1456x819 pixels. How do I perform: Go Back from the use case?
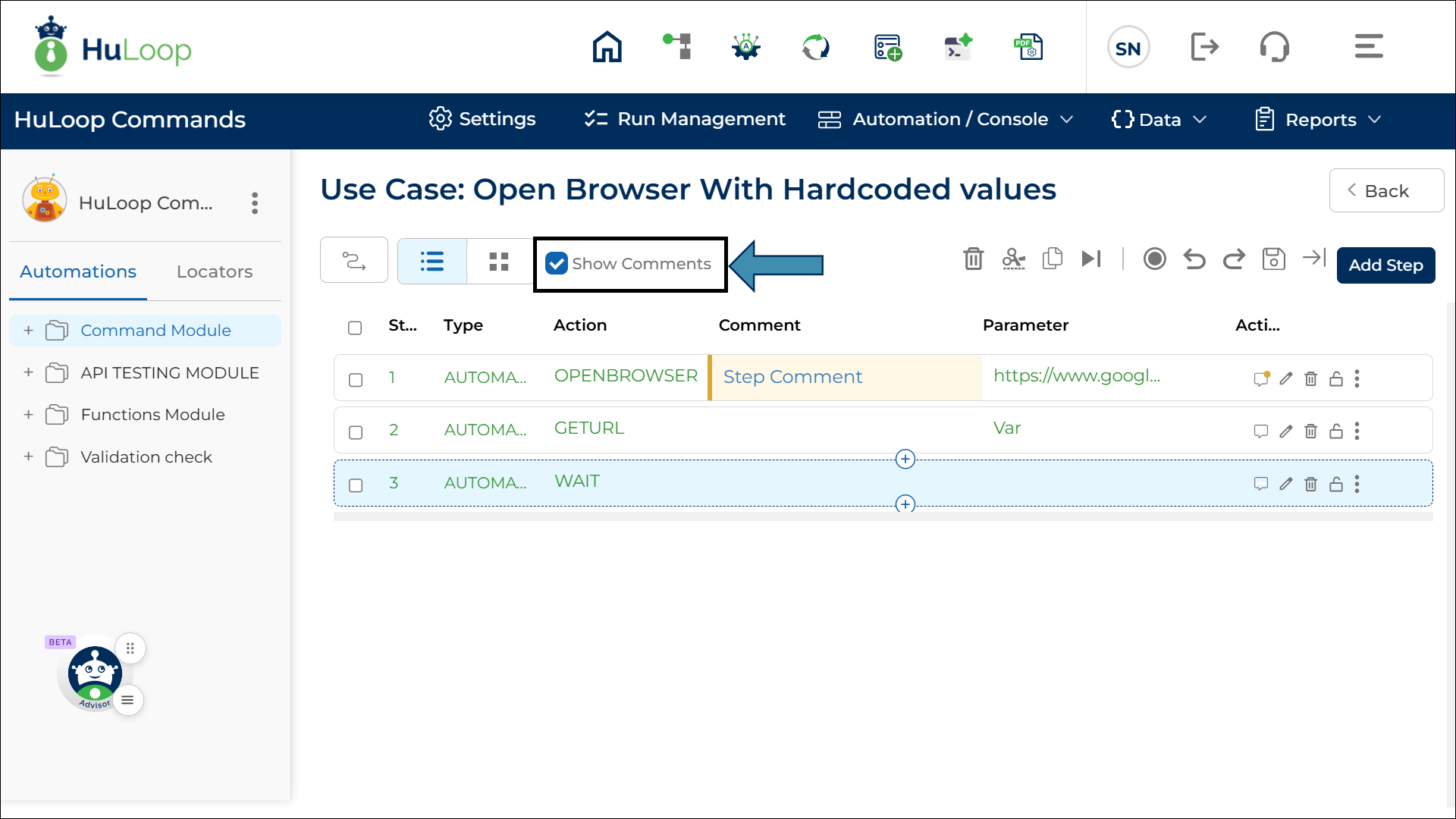tap(1386, 190)
